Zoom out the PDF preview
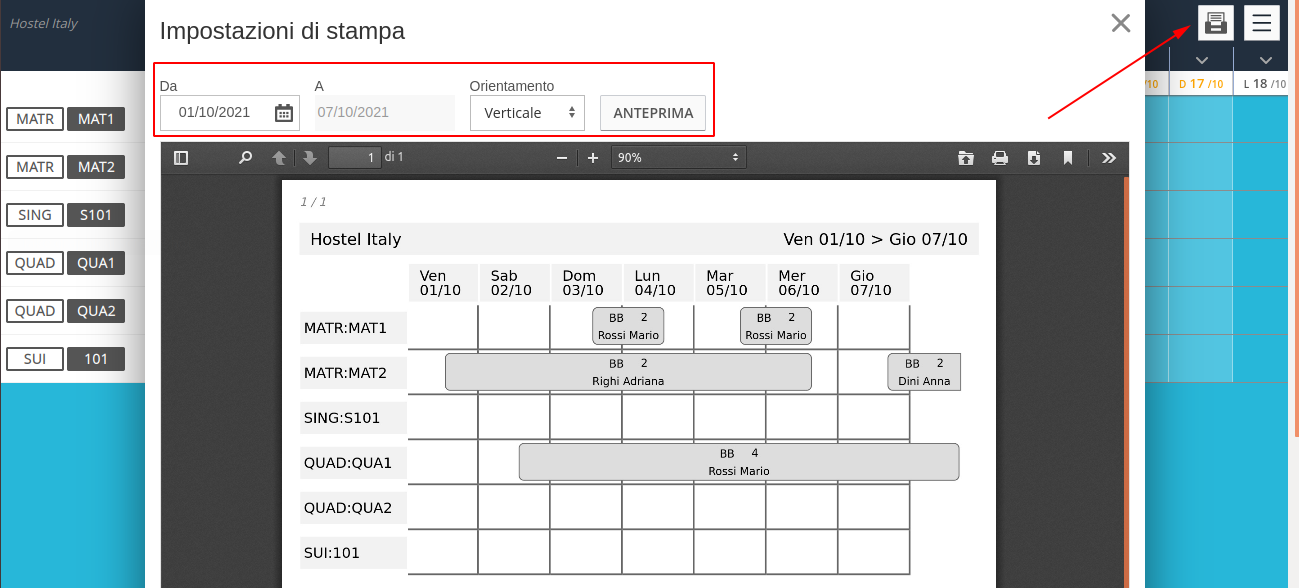Image resolution: width=1299 pixels, height=588 pixels. tap(562, 158)
